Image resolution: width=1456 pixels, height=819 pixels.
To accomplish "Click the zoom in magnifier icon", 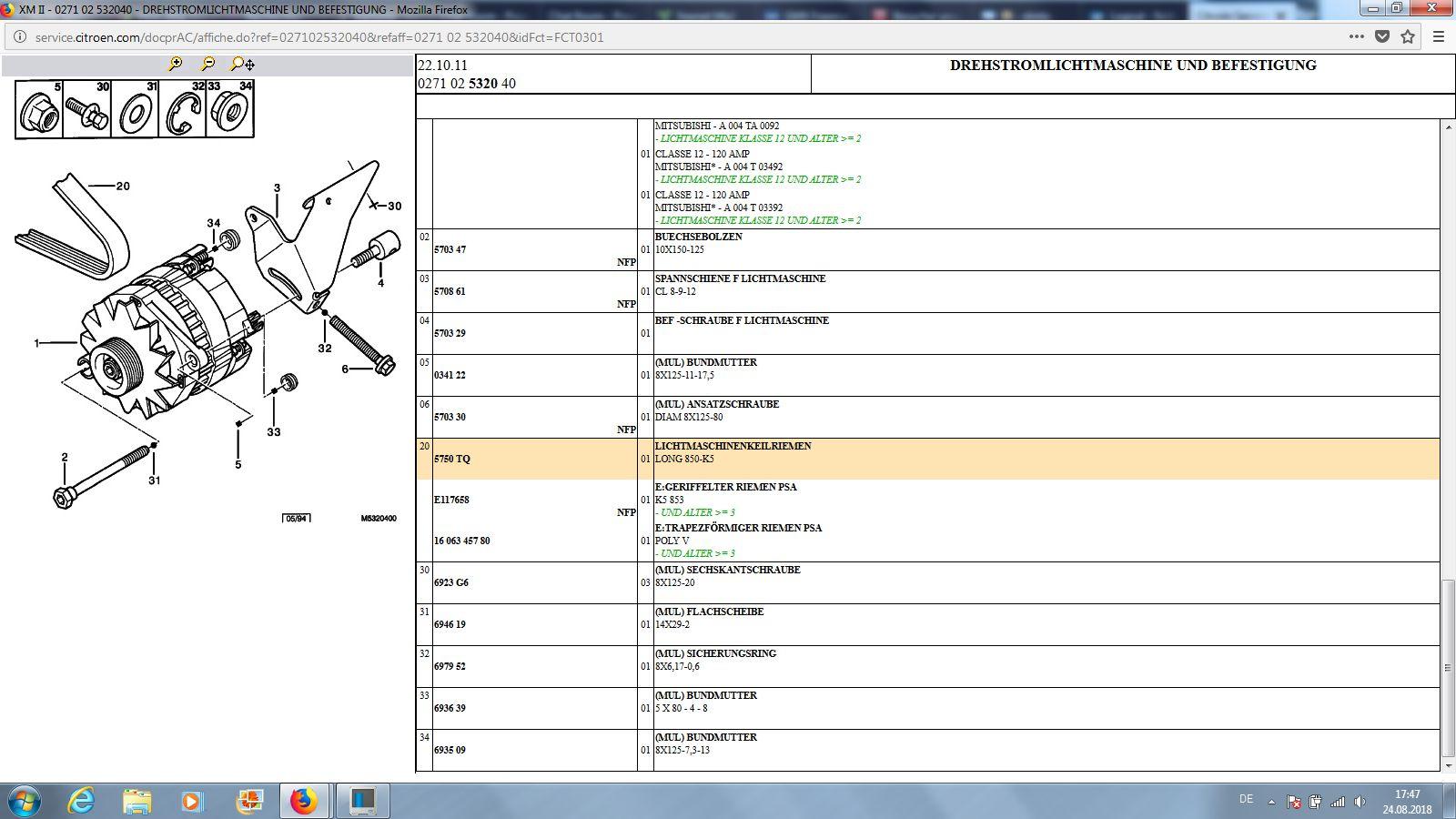I will [176, 64].
